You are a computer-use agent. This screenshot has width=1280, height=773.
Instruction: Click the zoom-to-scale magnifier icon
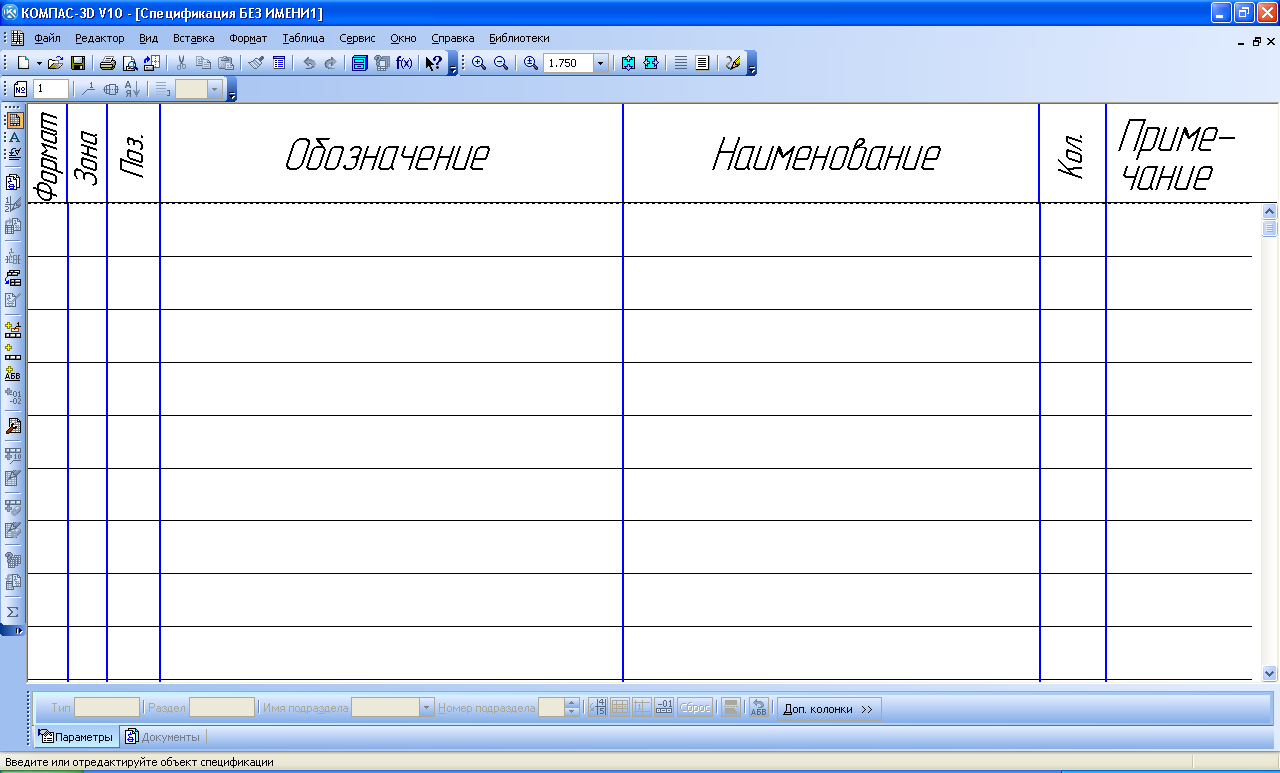click(x=531, y=63)
